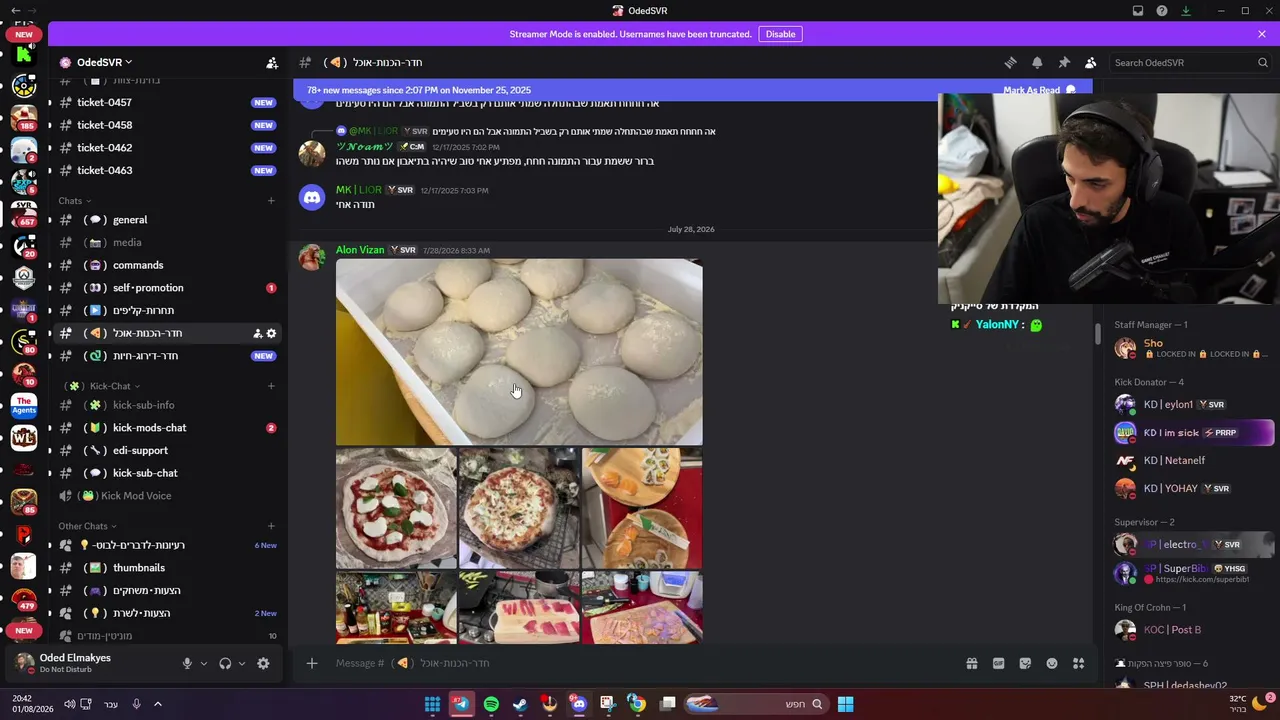Click the Search OdedSVR field
This screenshot has height=720, width=1280.
(x=1190, y=62)
